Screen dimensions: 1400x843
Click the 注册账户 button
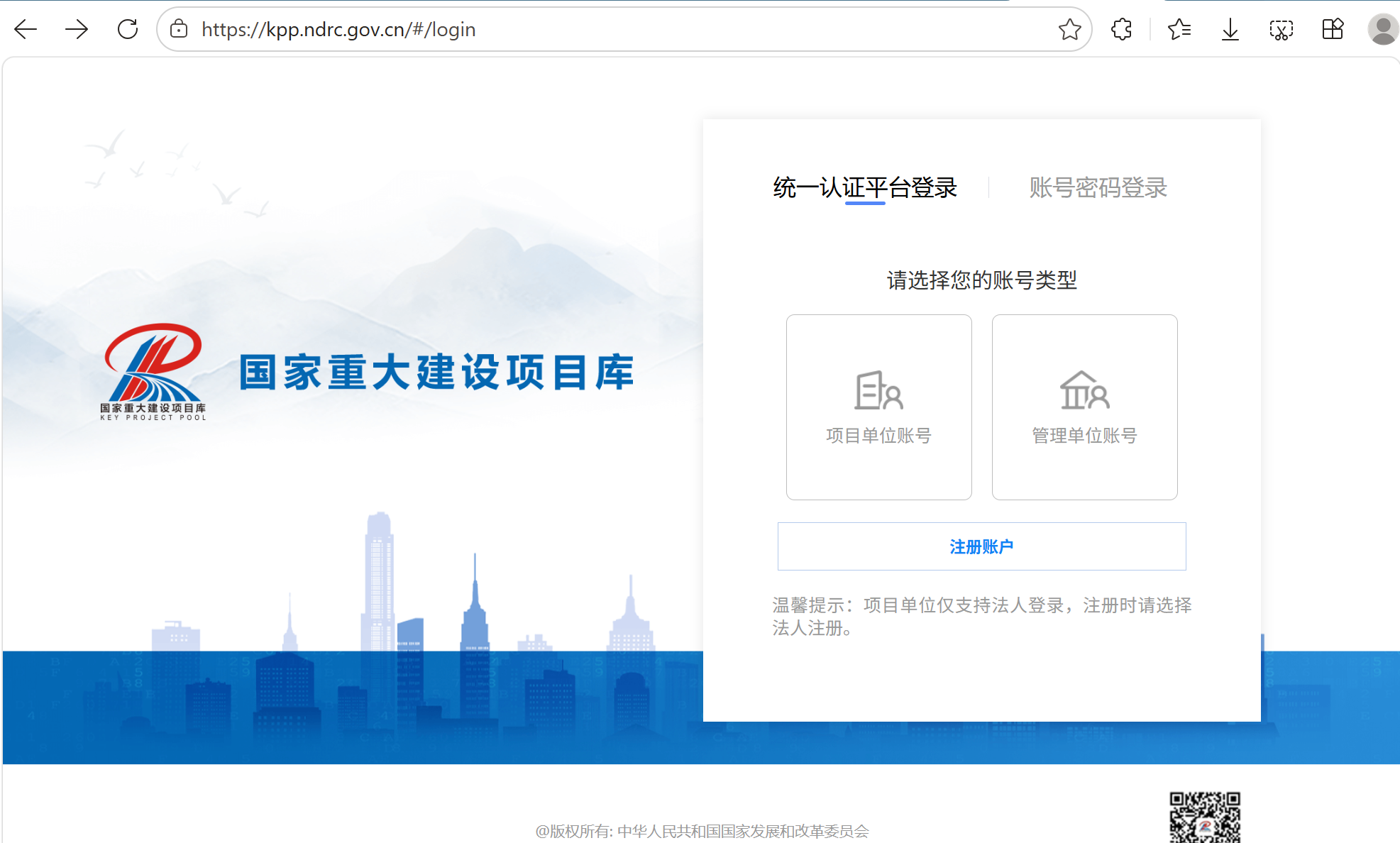(x=981, y=546)
